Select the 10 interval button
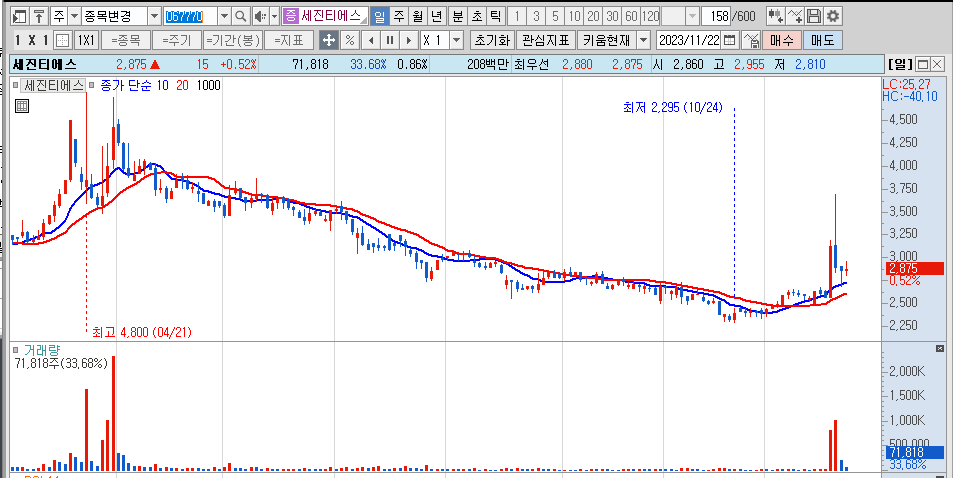 (x=575, y=16)
